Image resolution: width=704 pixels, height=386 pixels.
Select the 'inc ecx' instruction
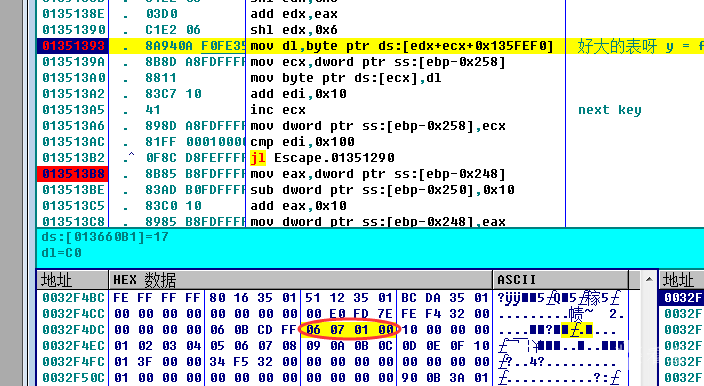pos(278,110)
